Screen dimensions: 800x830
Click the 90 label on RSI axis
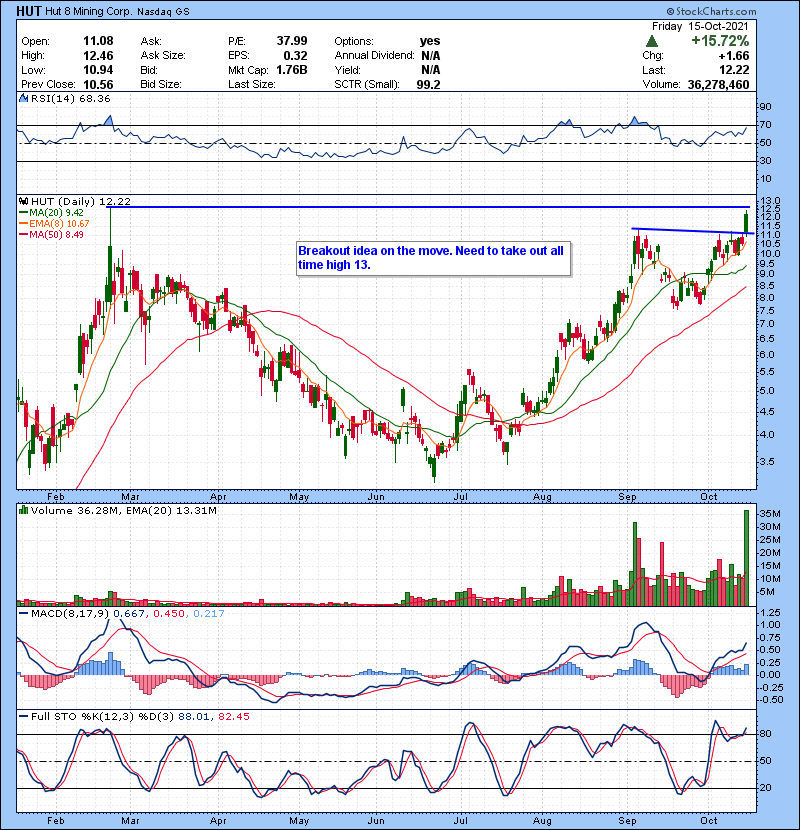pos(766,107)
